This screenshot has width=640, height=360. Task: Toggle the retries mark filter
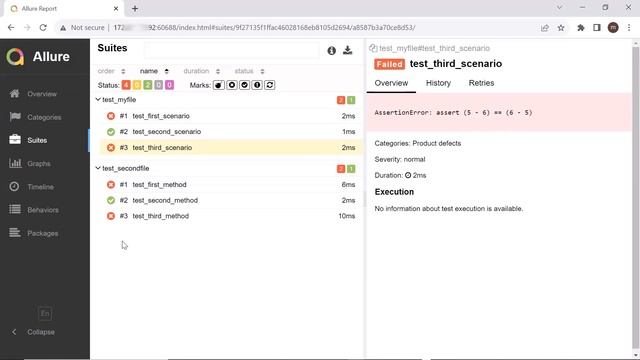coord(270,85)
